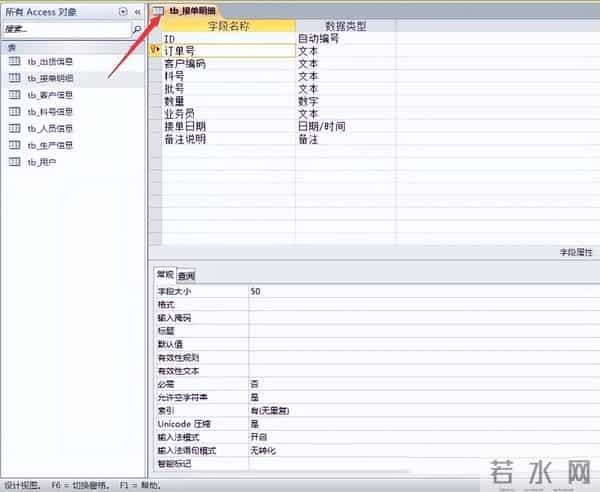Open the 数字 data type of 数量
Viewport: 600px width, 492px height.
tap(346, 101)
